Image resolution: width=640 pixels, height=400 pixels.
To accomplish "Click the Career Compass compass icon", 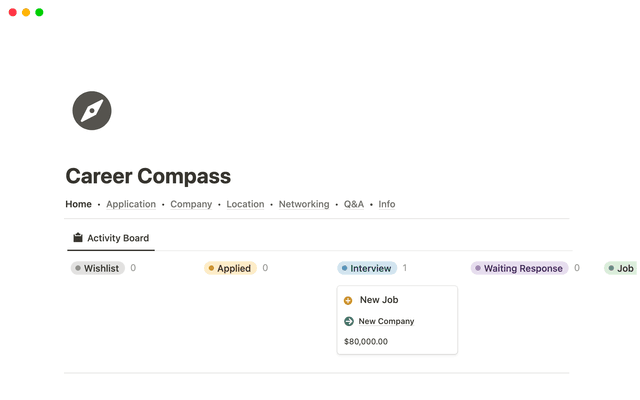I will 92,110.
